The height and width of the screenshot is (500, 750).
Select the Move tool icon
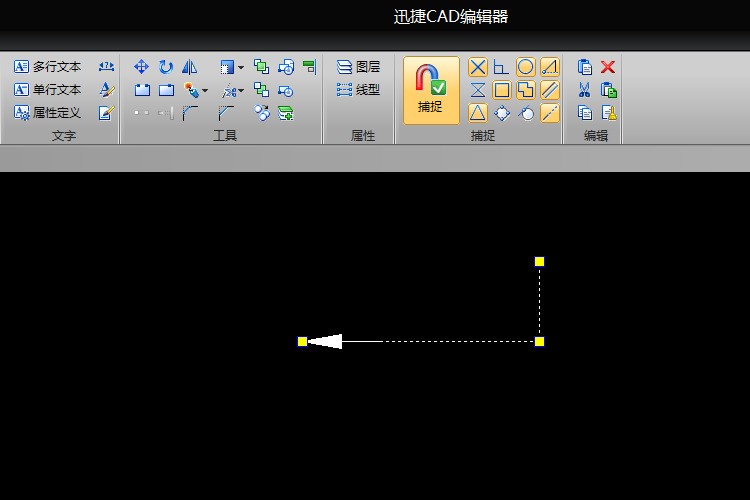[x=141, y=67]
